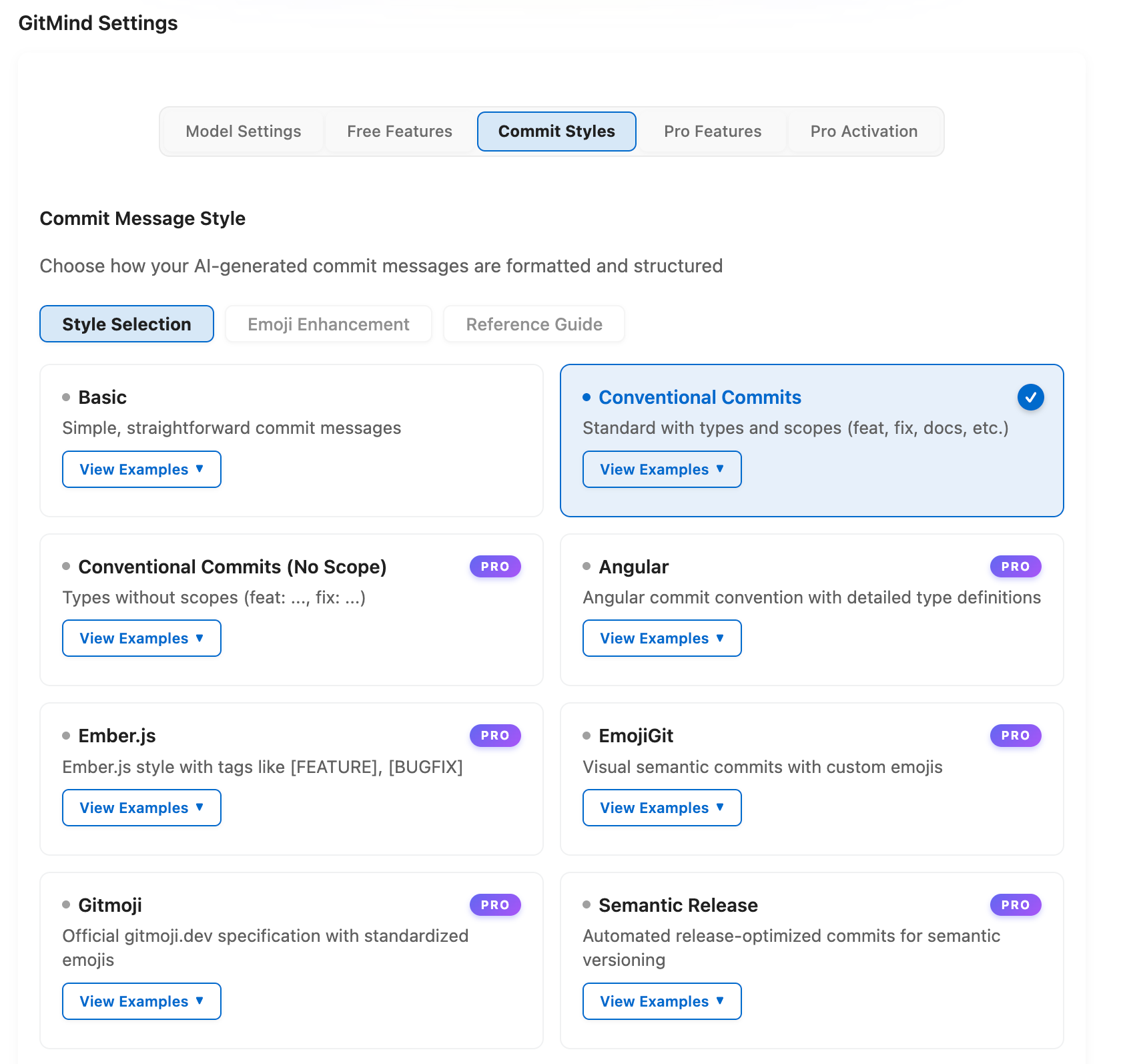The image size is (1133, 1064).
Task: Open the Pro Features tab
Action: (x=713, y=131)
